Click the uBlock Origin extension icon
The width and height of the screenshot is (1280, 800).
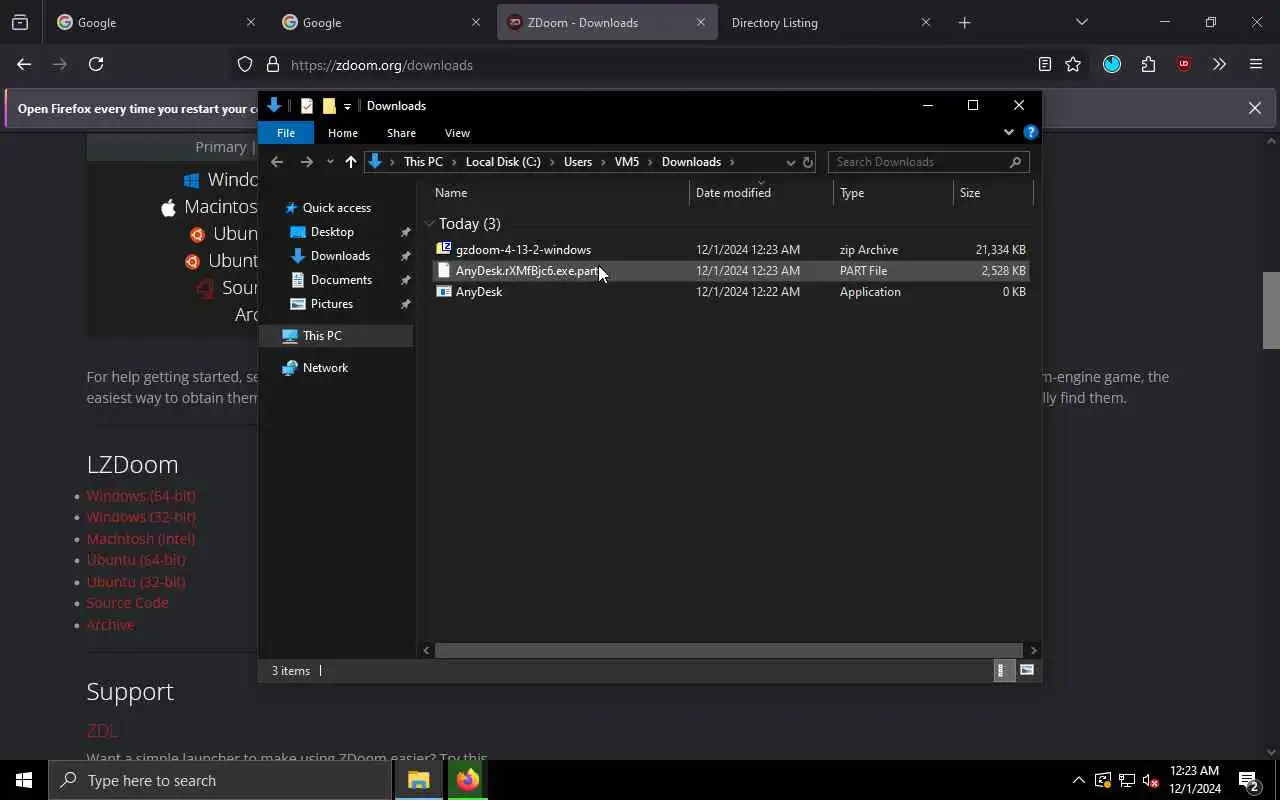tap(1184, 64)
